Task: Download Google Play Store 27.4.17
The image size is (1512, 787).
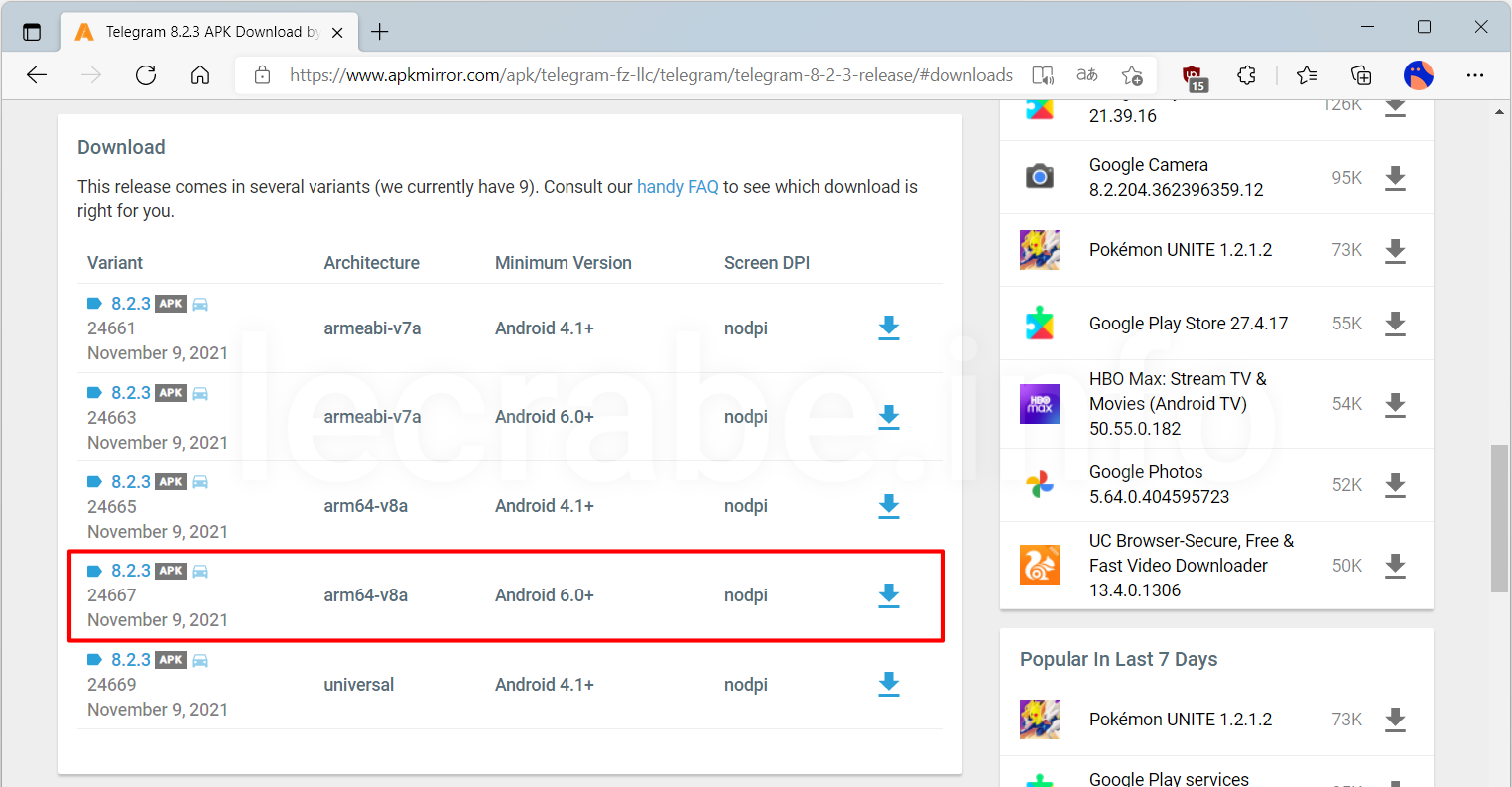Action: pyautogui.click(x=1395, y=324)
